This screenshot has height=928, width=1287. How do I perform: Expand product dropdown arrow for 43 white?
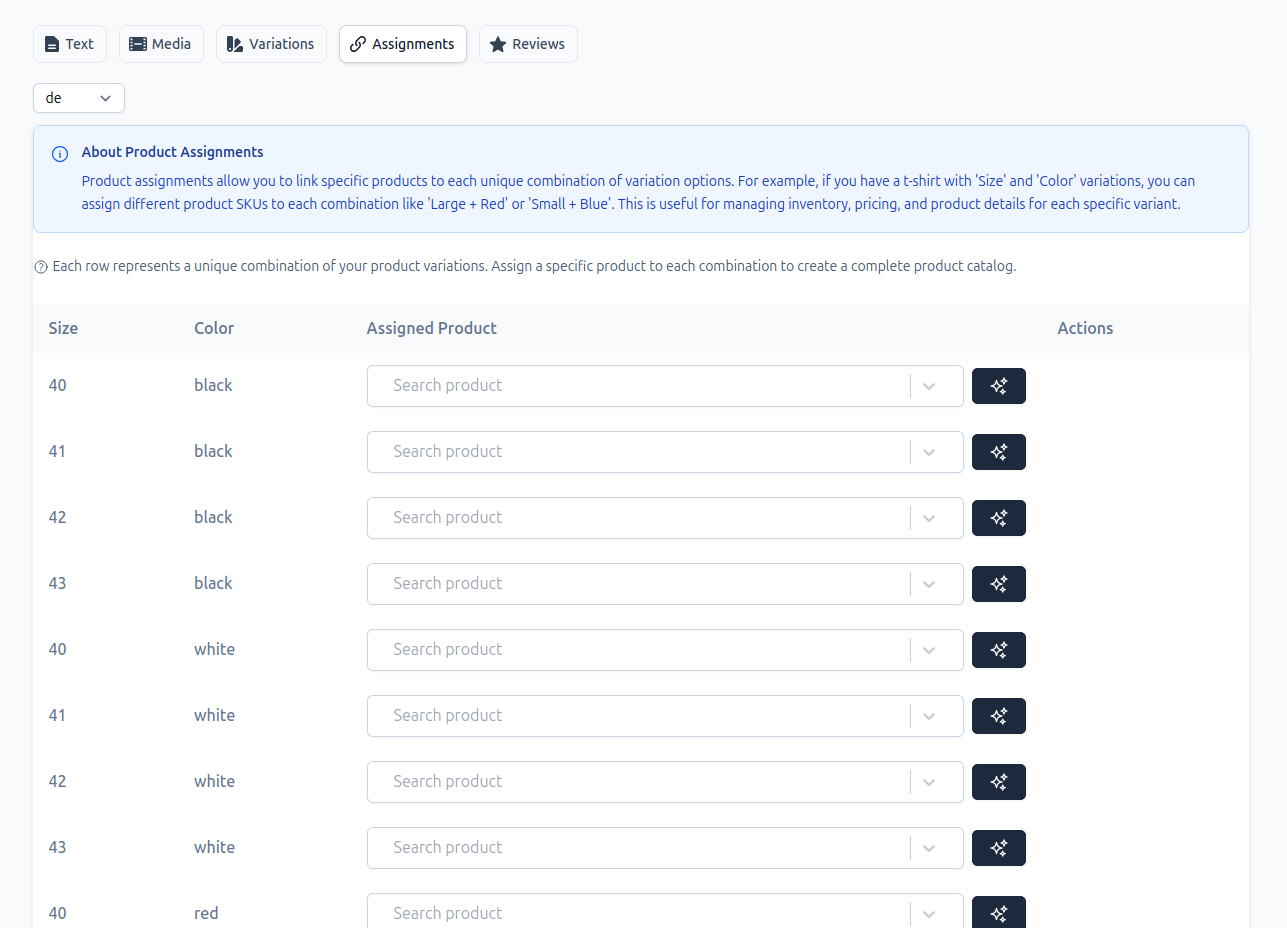pyautogui.click(x=929, y=848)
